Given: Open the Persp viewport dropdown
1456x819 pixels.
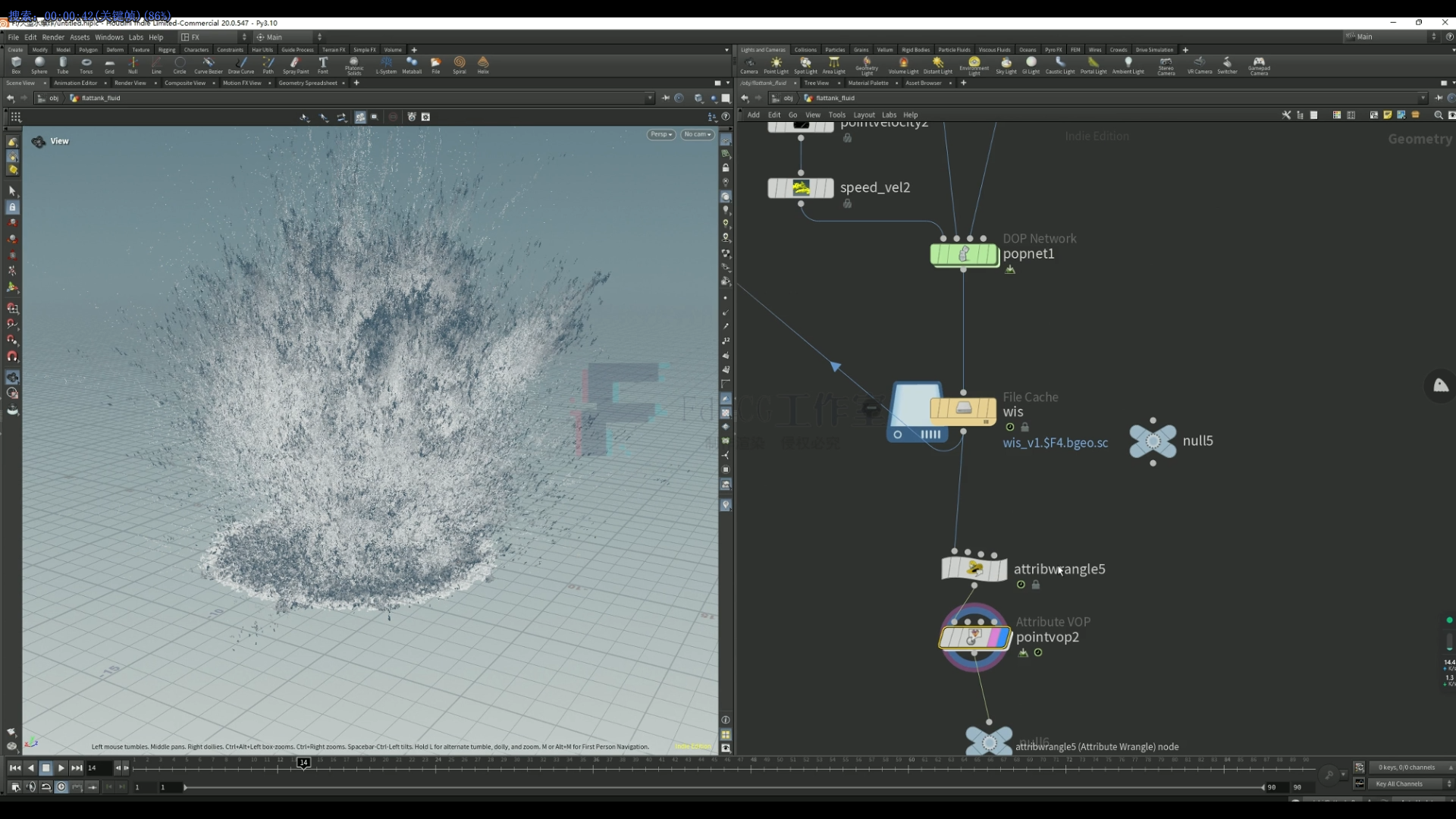Looking at the screenshot, I should pos(661,134).
